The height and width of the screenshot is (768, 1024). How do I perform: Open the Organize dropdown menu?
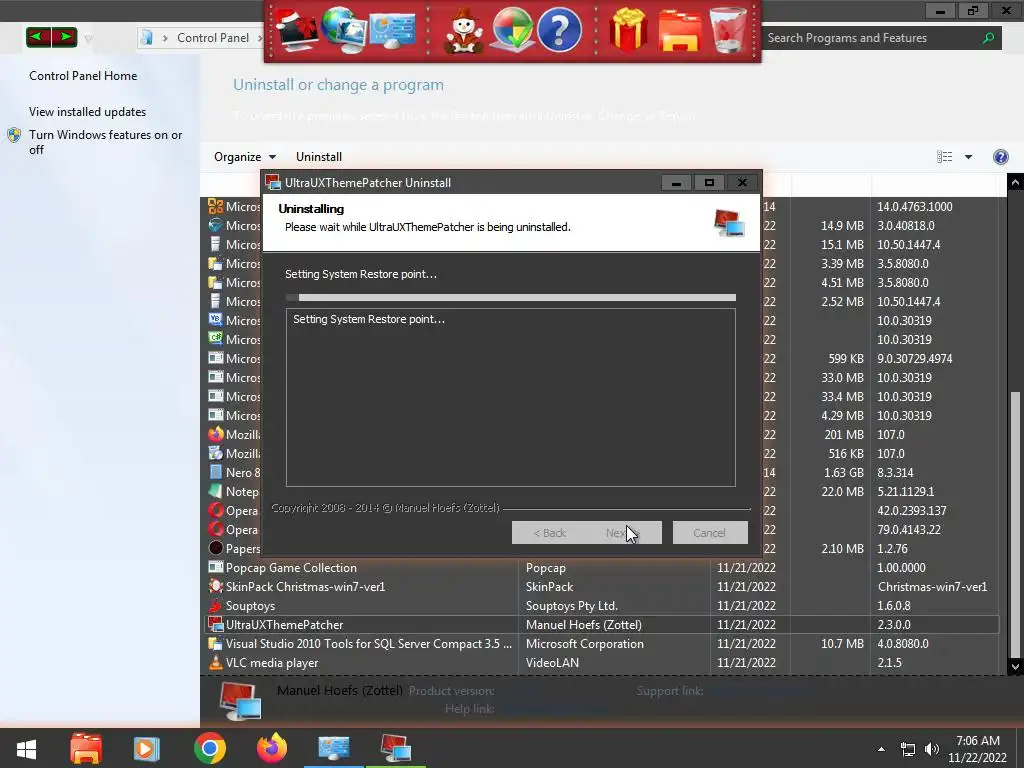[245, 157]
